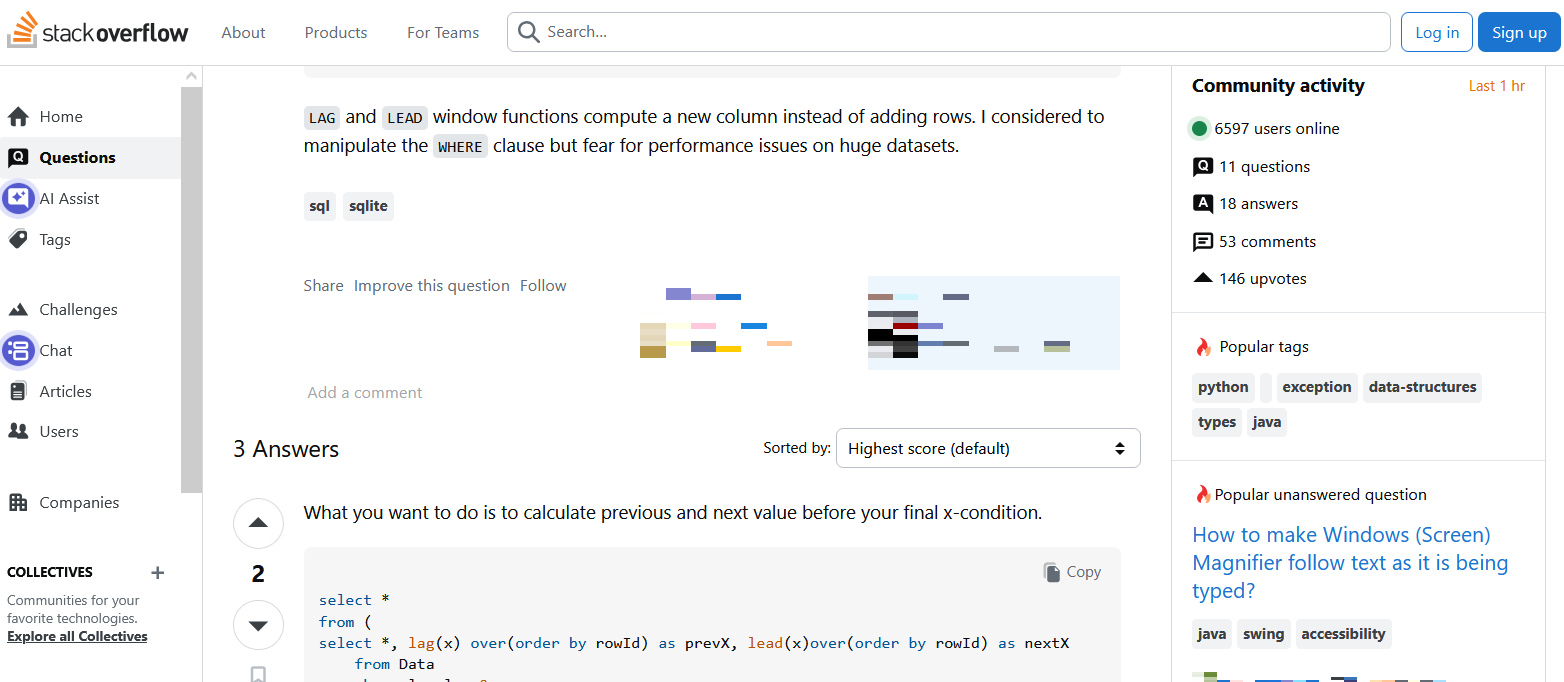Go to Tags in the sidebar

pyautogui.click(x=54, y=239)
